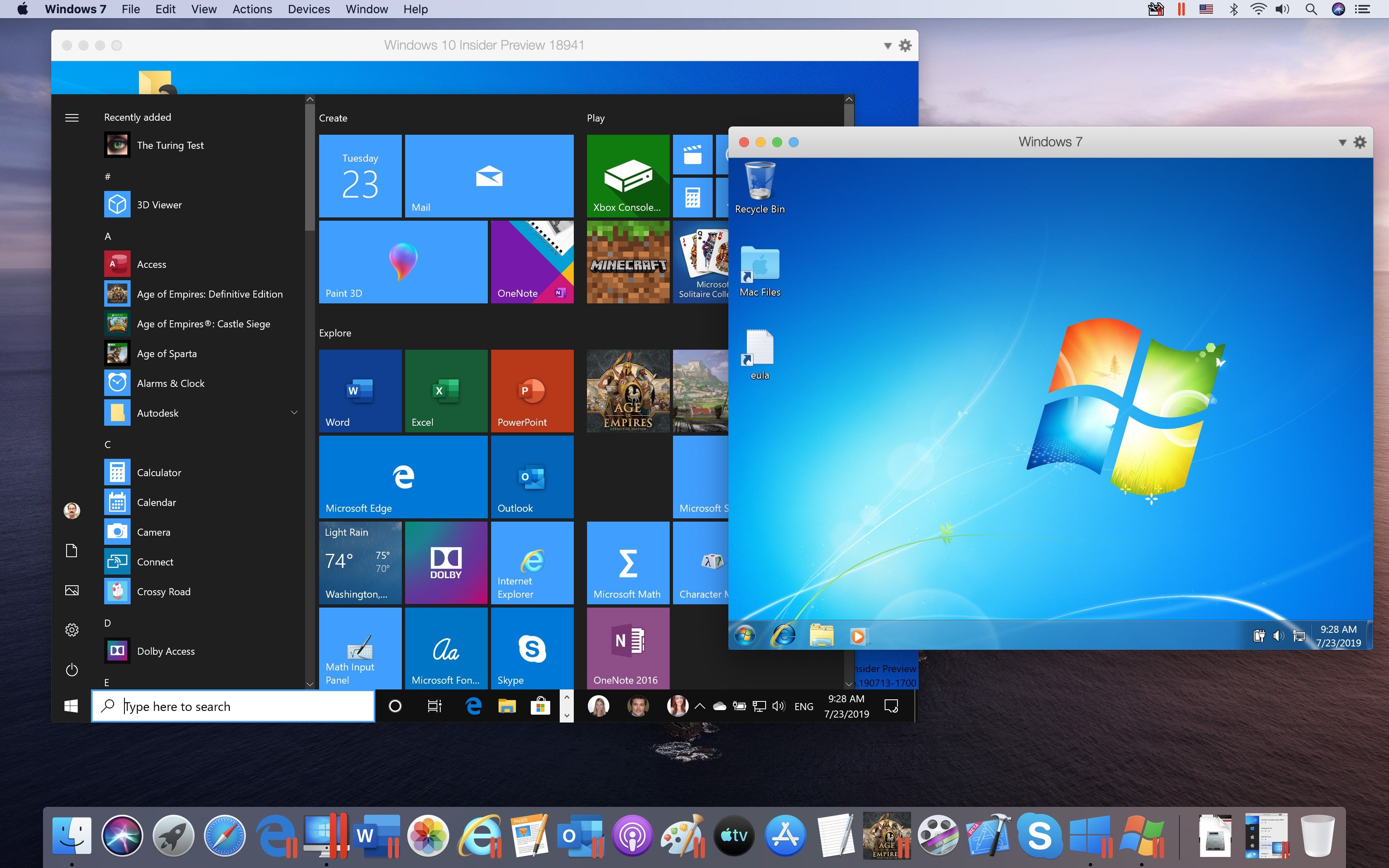Click the Windows 10 VM settings gear icon
This screenshot has height=868, width=1389.
pyautogui.click(x=905, y=44)
